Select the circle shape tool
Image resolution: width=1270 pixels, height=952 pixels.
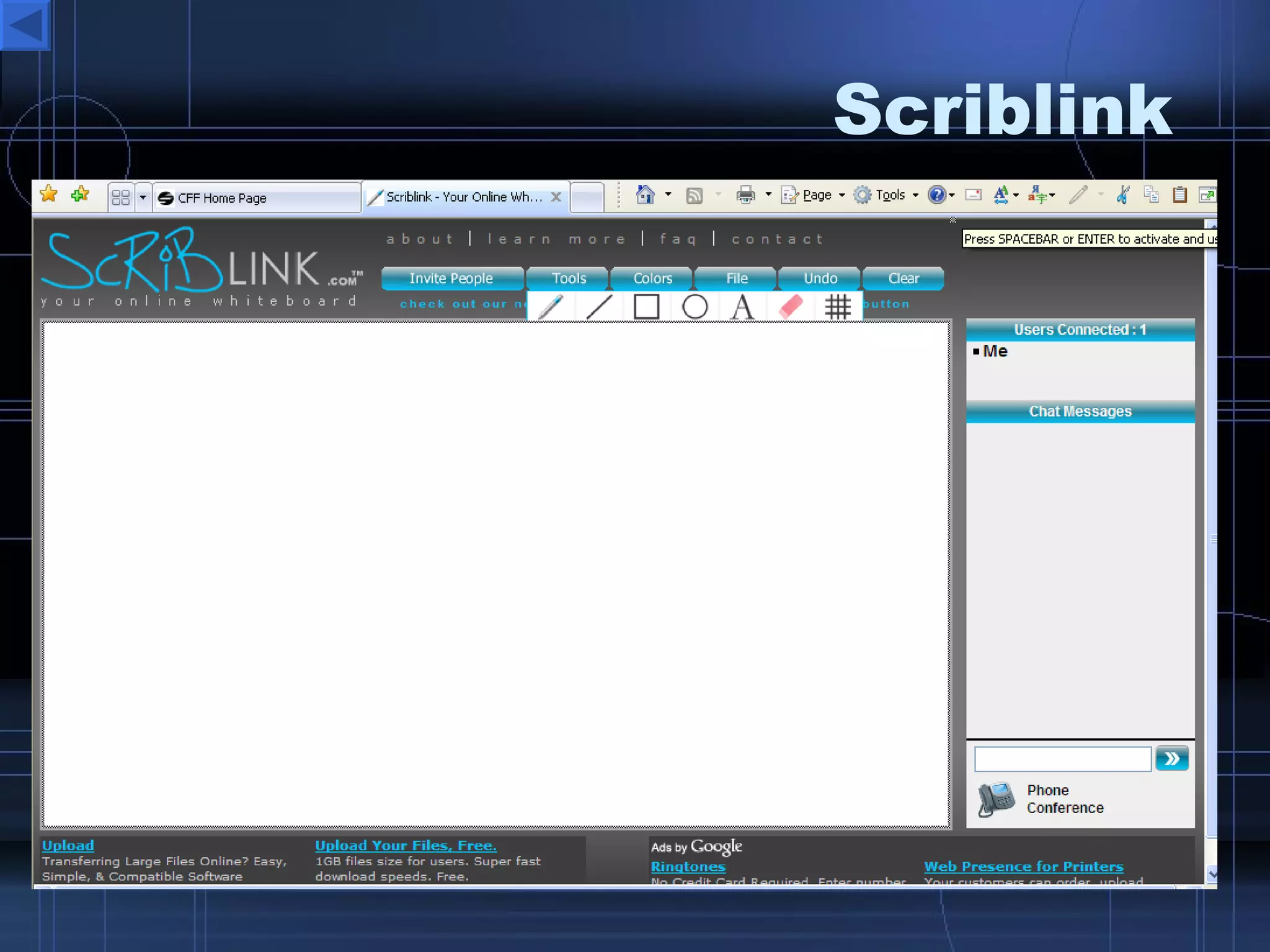[x=695, y=306]
